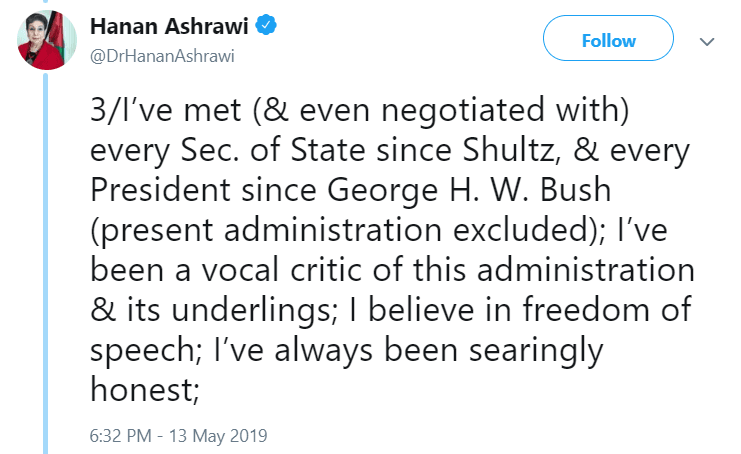Click 'Sec. of State' in the tweet
Viewport: 741px width, 454px height.
point(274,150)
